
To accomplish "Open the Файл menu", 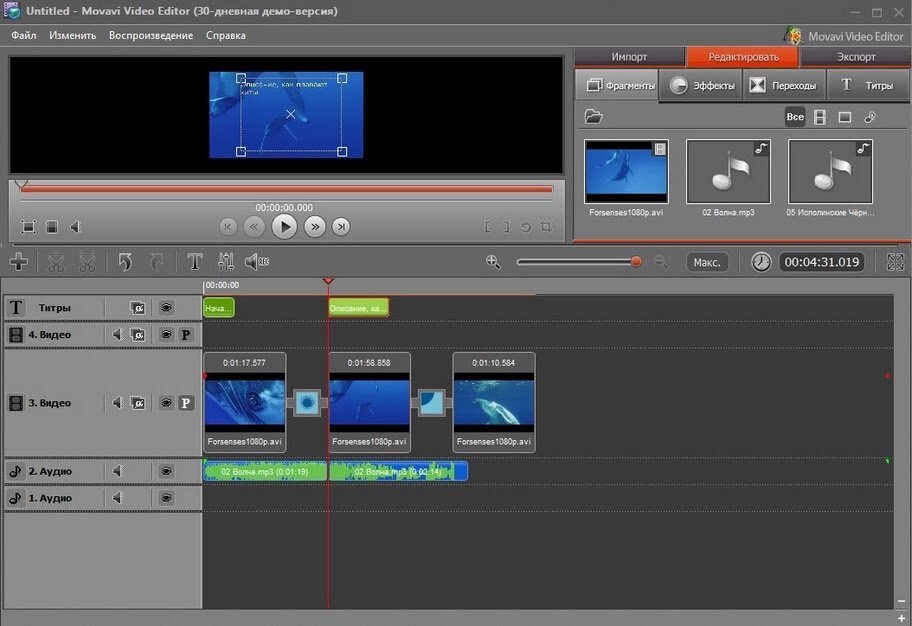I will [24, 35].
